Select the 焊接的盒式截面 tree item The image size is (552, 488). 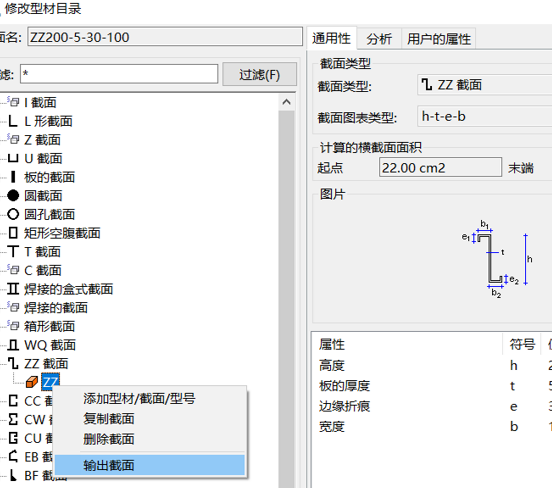click(69, 289)
